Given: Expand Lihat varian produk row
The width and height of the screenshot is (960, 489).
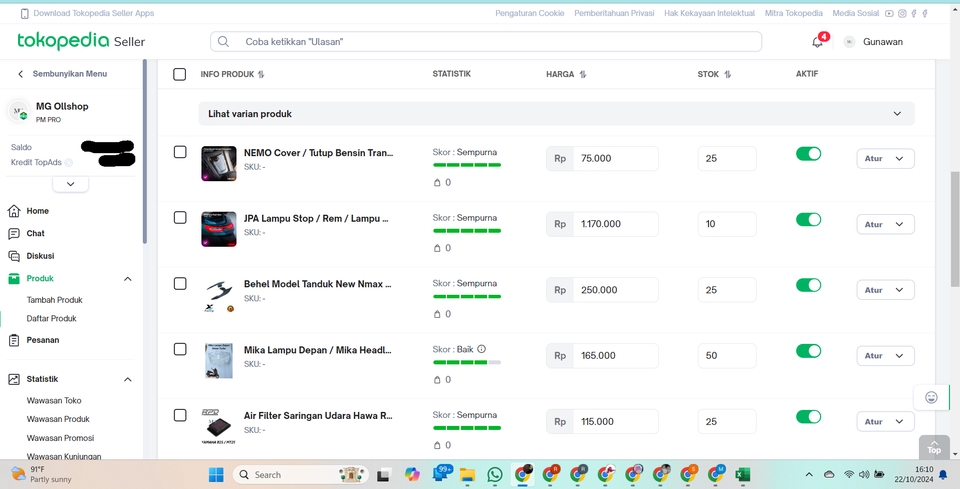Looking at the screenshot, I should pyautogui.click(x=557, y=114).
